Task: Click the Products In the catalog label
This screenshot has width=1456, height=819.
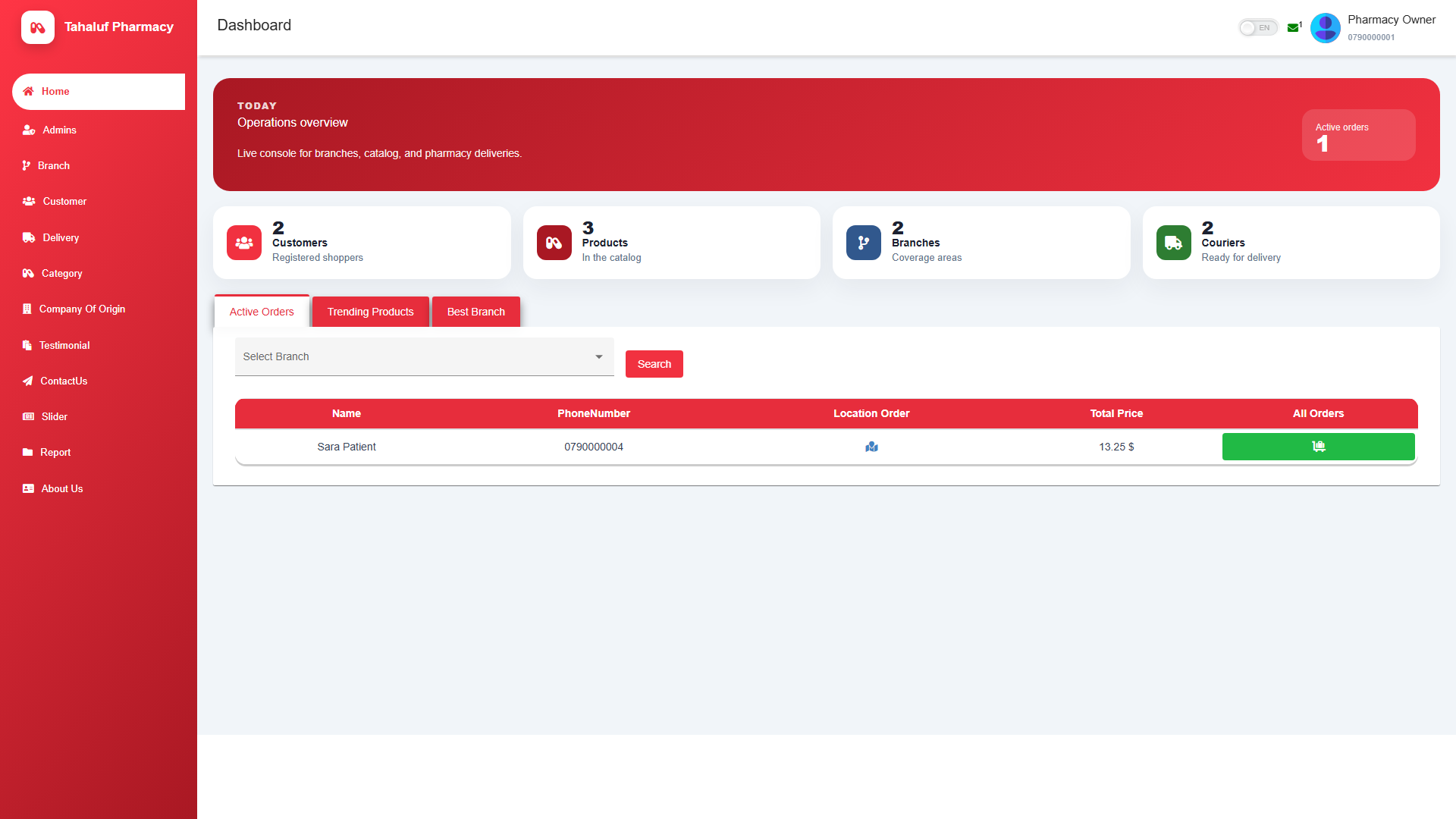Action: click(611, 250)
